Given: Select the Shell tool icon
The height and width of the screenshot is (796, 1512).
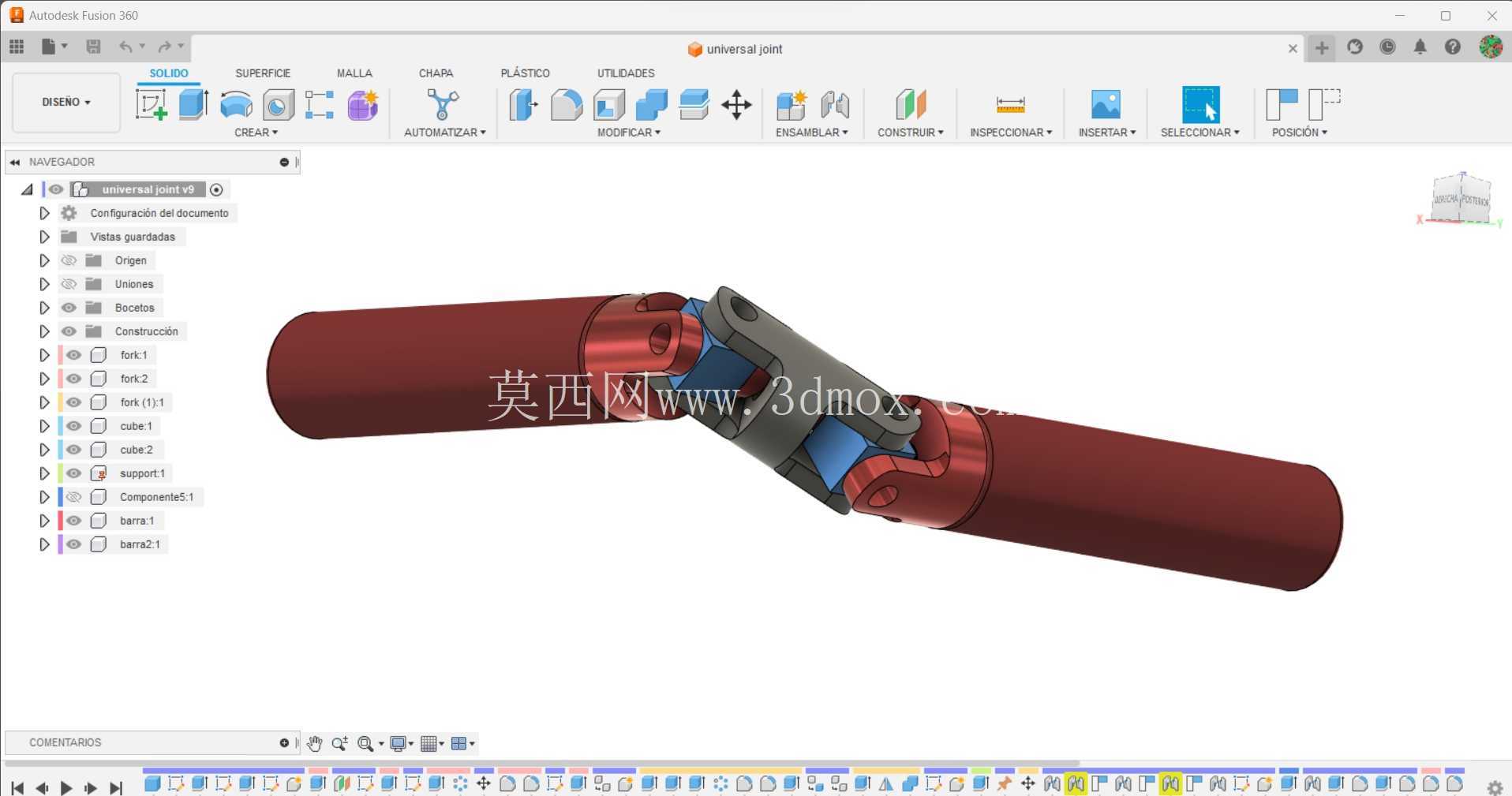Looking at the screenshot, I should pyautogui.click(x=609, y=105).
